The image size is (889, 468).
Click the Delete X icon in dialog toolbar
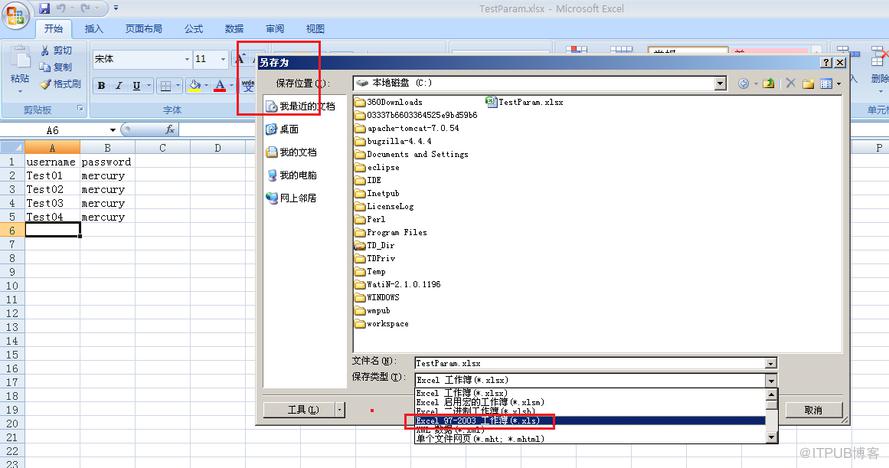tap(790, 83)
